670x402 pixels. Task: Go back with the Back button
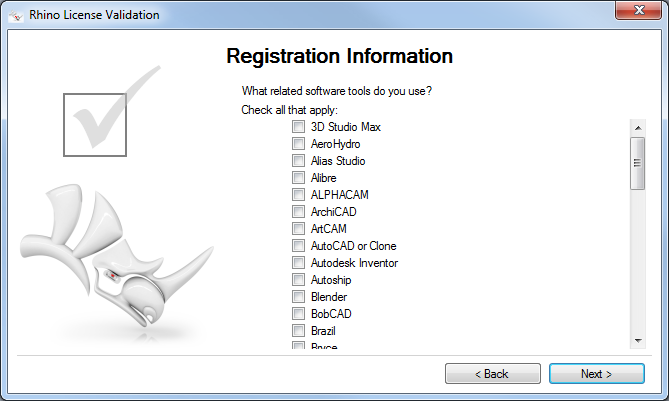(493, 374)
